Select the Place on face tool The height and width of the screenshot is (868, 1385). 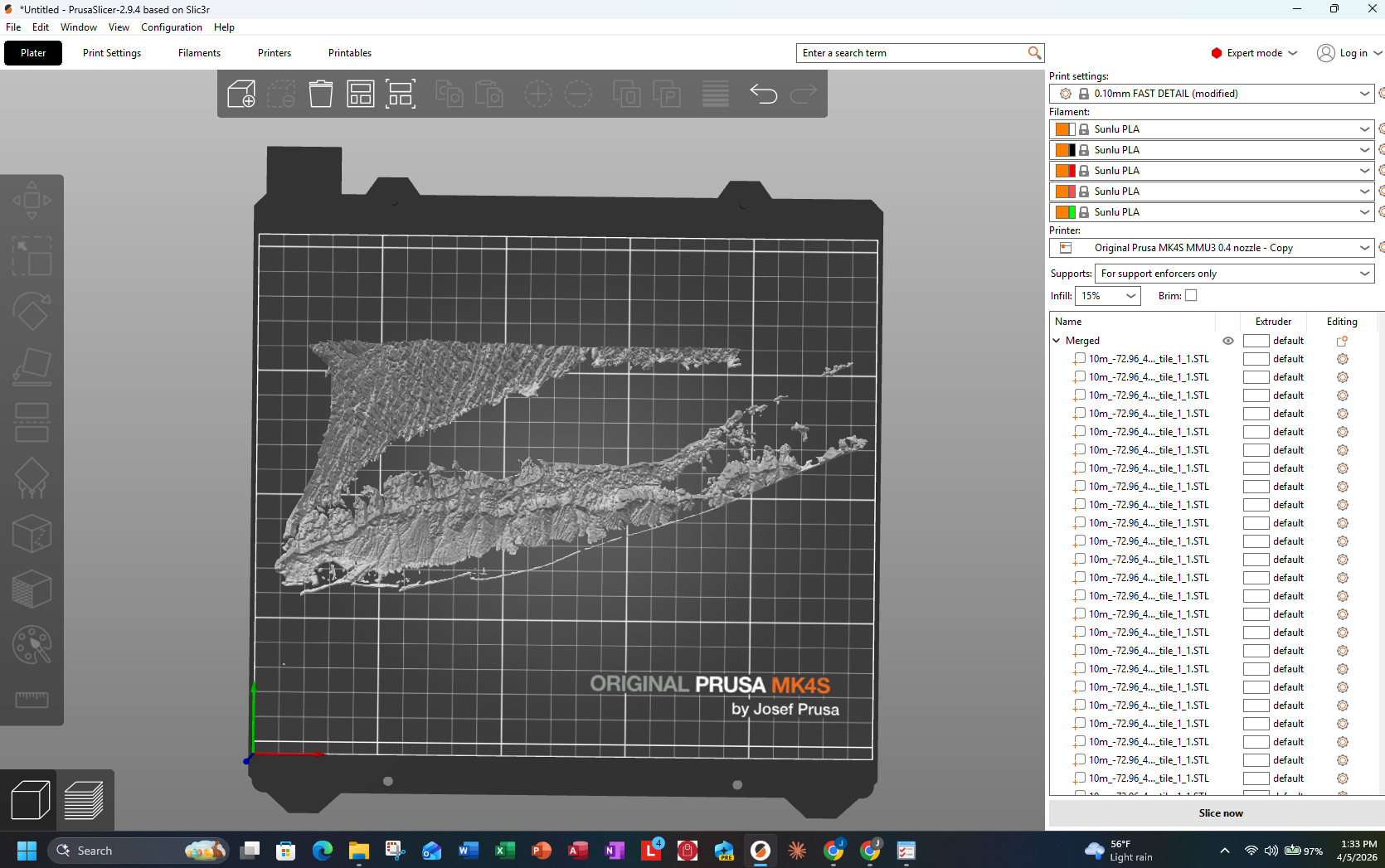click(32, 367)
